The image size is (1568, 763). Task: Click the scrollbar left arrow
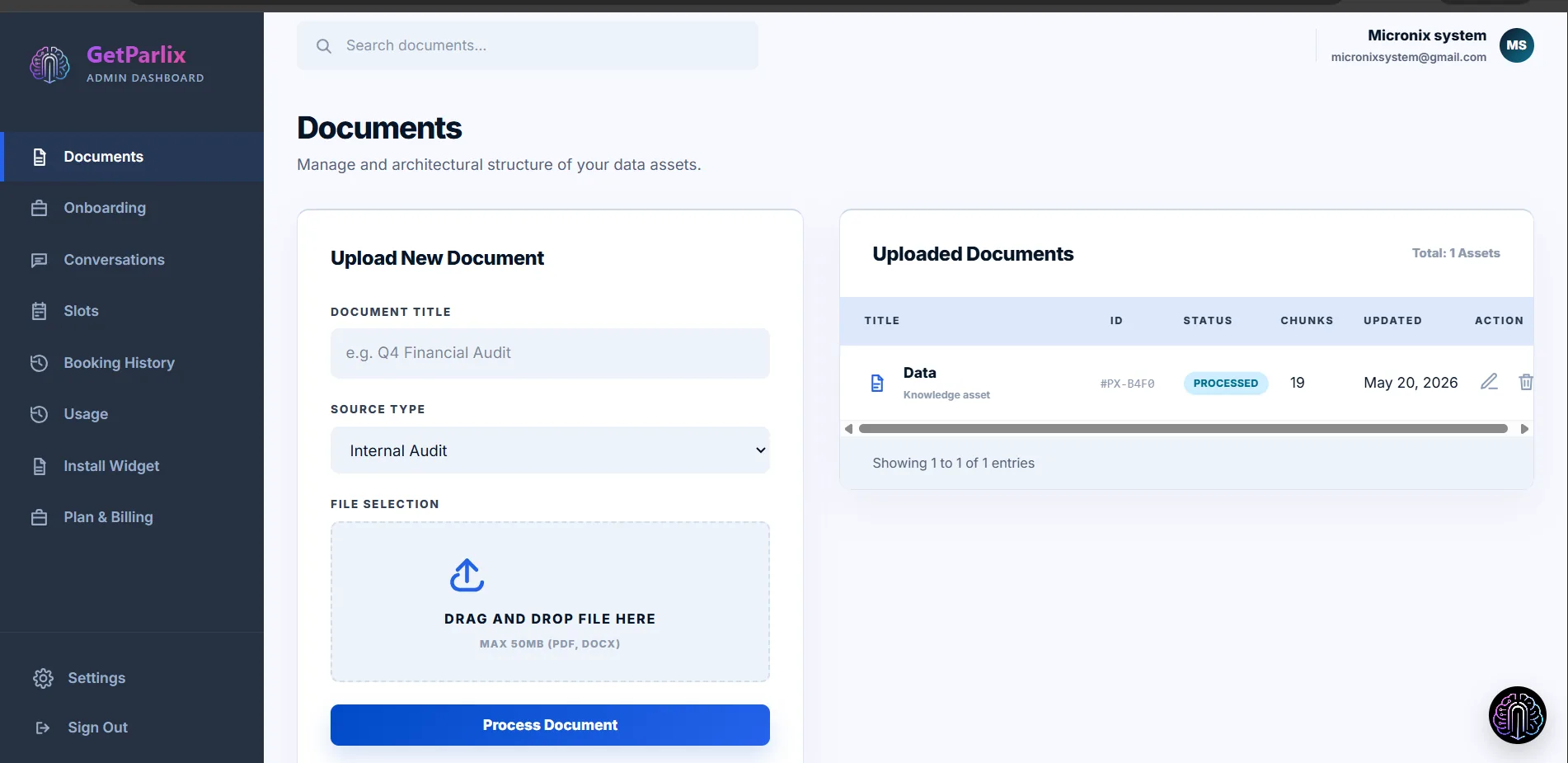[848, 429]
